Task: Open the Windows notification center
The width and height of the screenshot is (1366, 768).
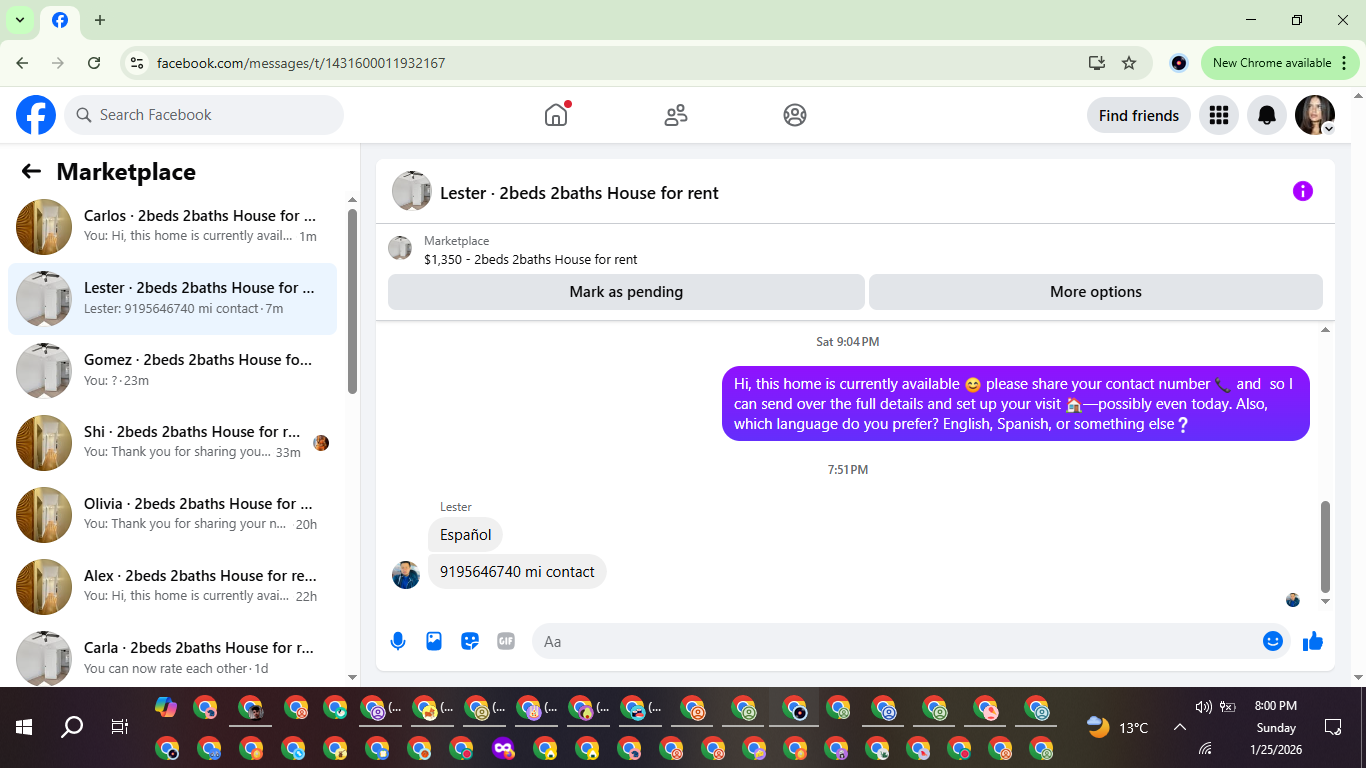Action: click(x=1332, y=727)
